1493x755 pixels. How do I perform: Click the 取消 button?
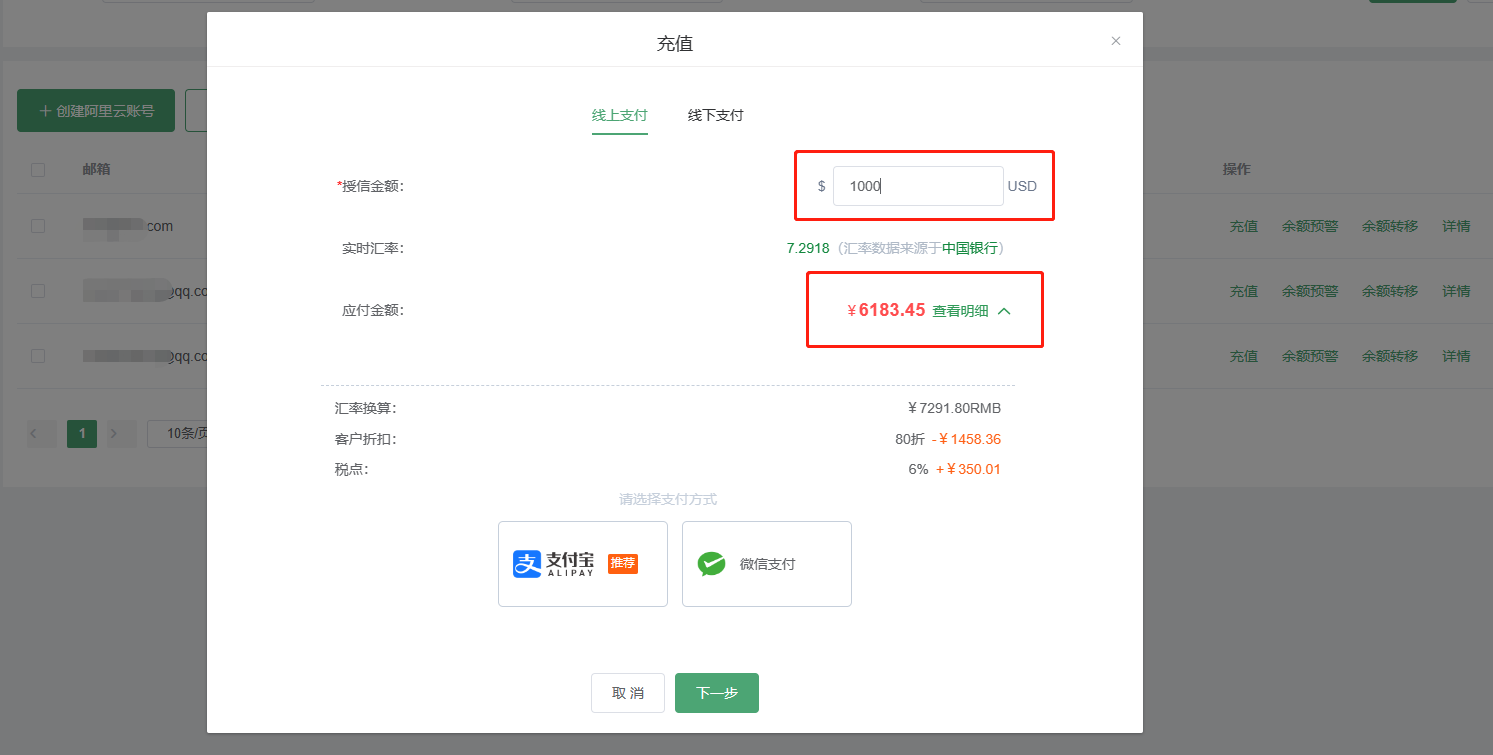tap(627, 693)
